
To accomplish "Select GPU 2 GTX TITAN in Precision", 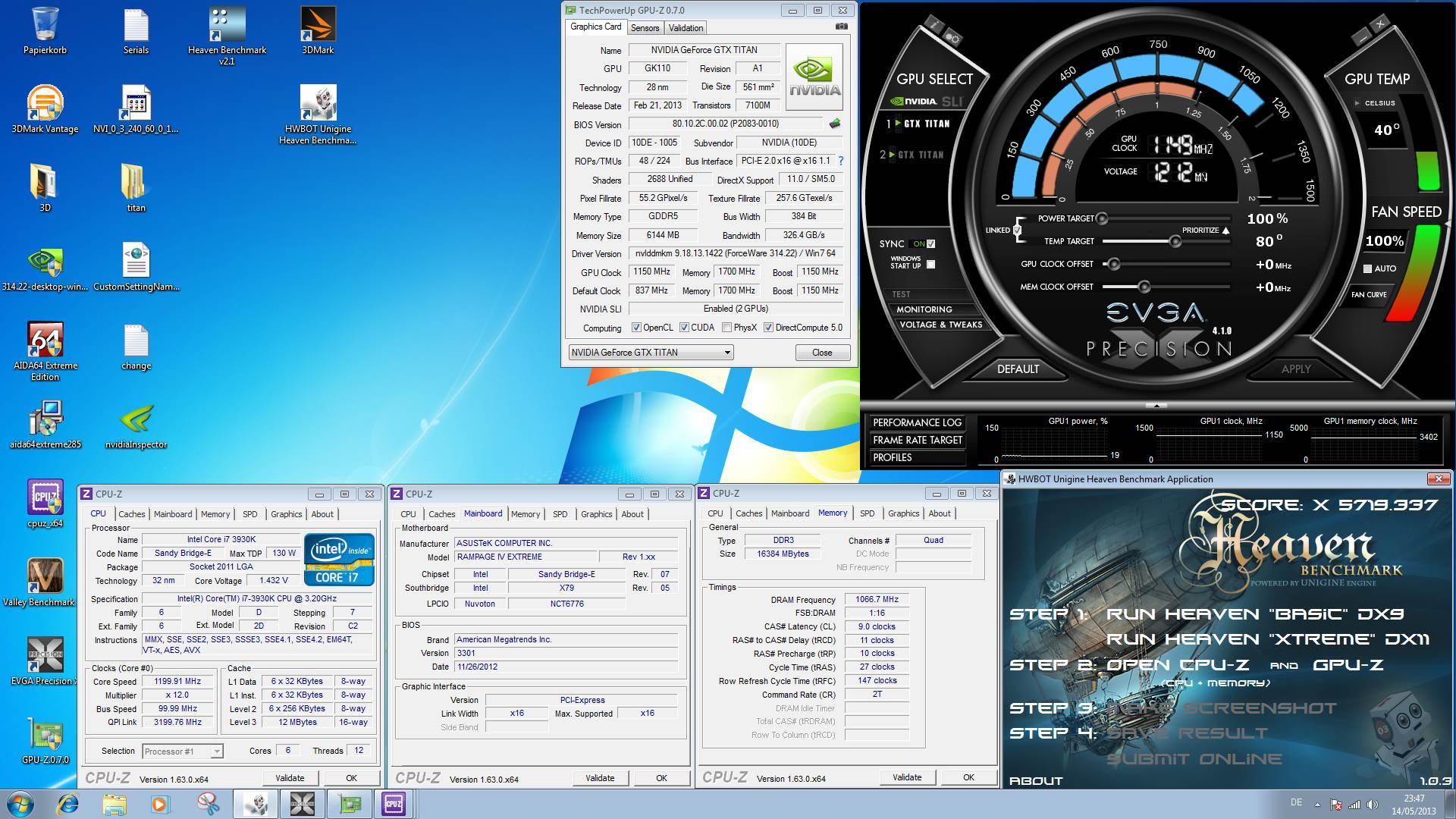I will [914, 154].
